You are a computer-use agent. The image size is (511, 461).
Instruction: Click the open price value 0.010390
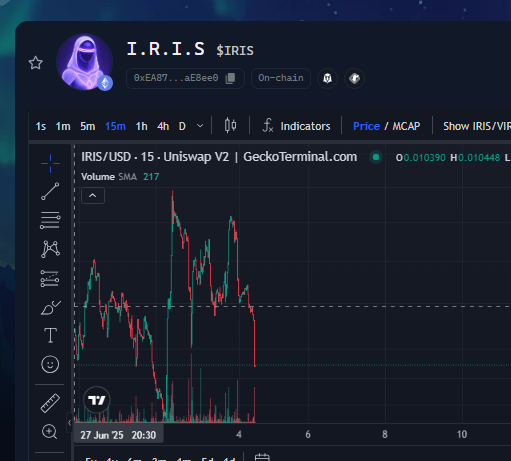424,158
